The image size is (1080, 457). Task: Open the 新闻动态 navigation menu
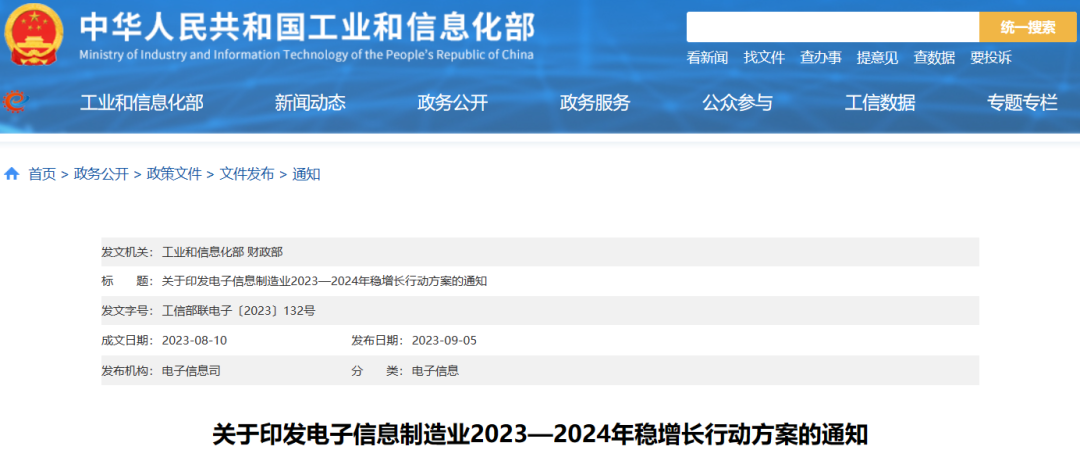pos(310,103)
